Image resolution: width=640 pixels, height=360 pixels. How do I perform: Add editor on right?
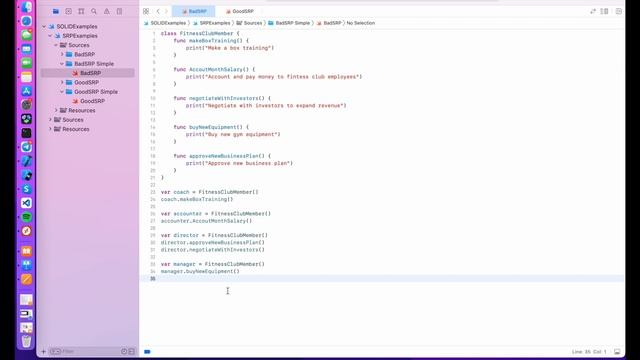tap(619, 11)
